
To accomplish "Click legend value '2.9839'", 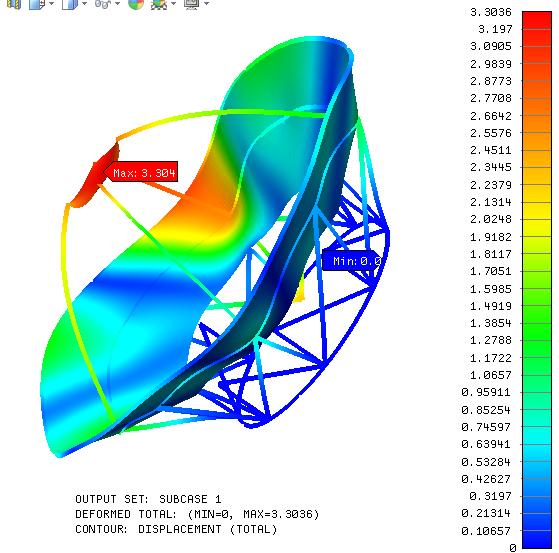I will coord(491,64).
